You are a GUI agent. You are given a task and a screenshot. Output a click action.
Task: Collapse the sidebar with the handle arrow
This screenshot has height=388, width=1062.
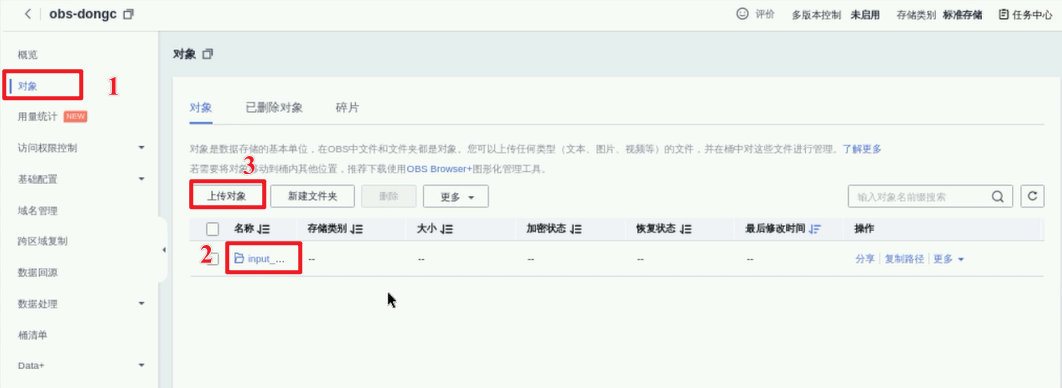click(163, 250)
